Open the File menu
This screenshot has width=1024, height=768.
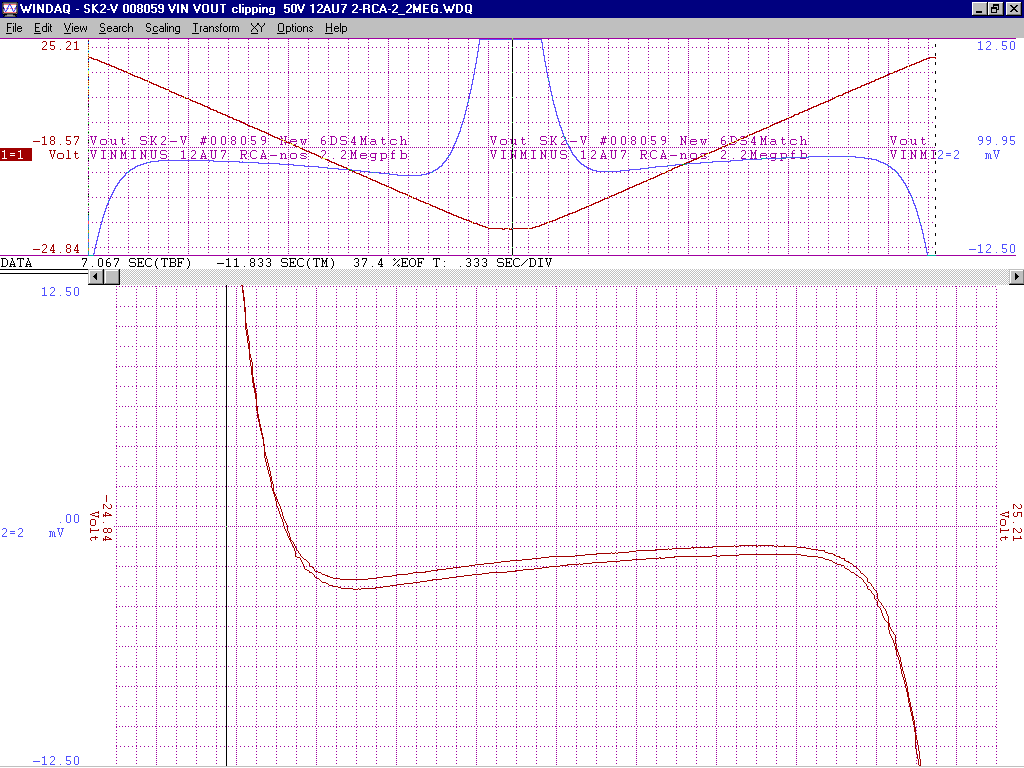coord(14,28)
